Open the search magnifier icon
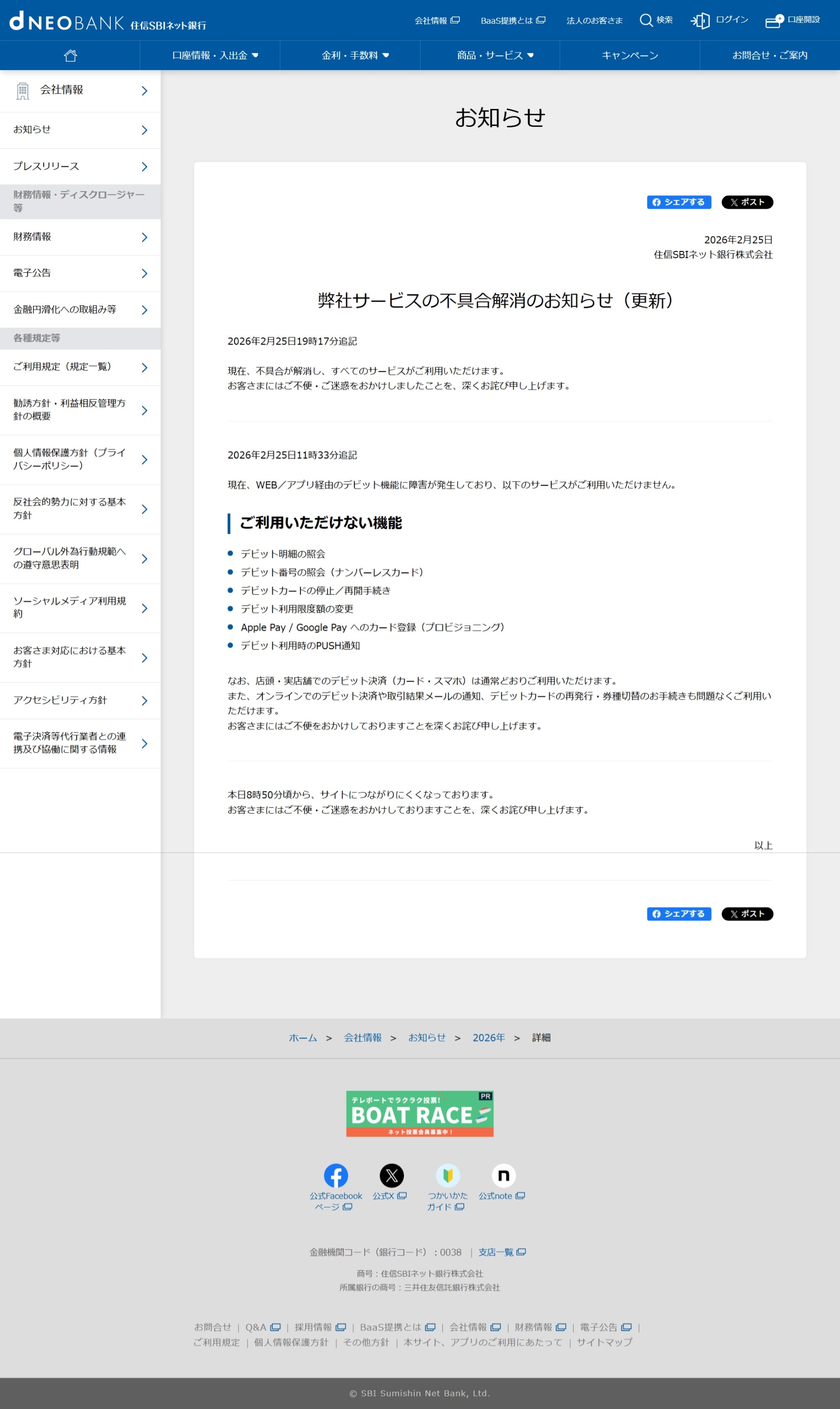Screen dimensions: 840x1409 point(646,20)
